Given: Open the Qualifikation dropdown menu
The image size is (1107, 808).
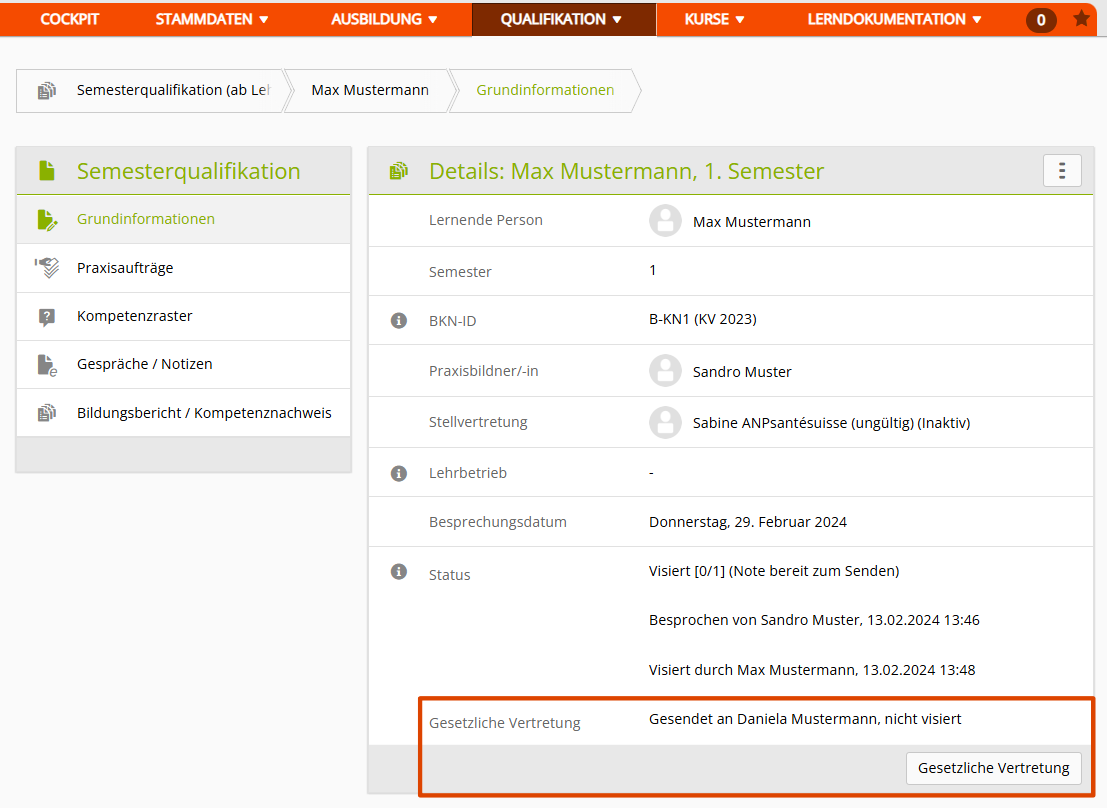Looking at the screenshot, I should (562, 19).
